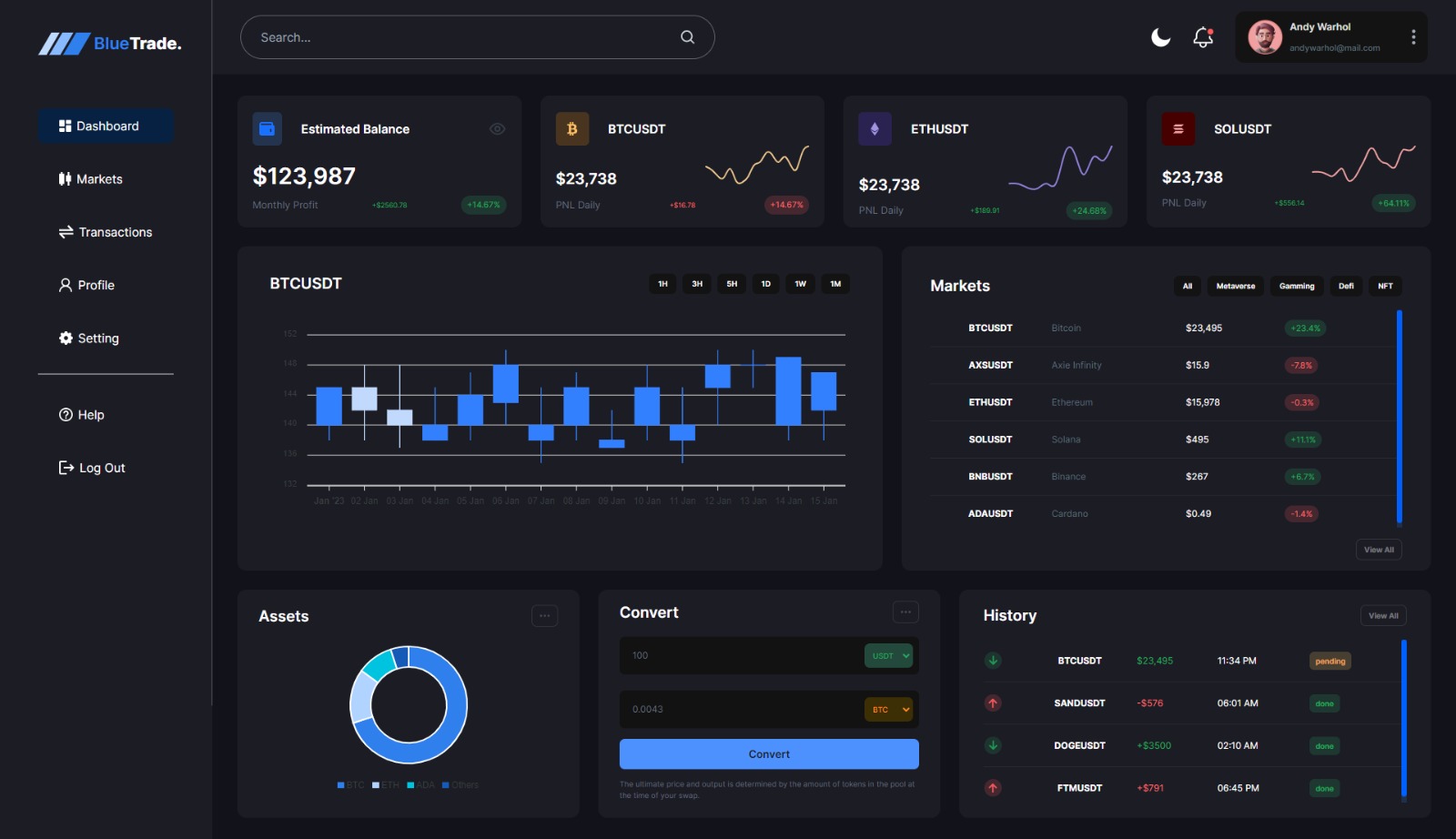Open the Assets card options menu
This screenshot has height=839, width=1456.
coord(544,616)
